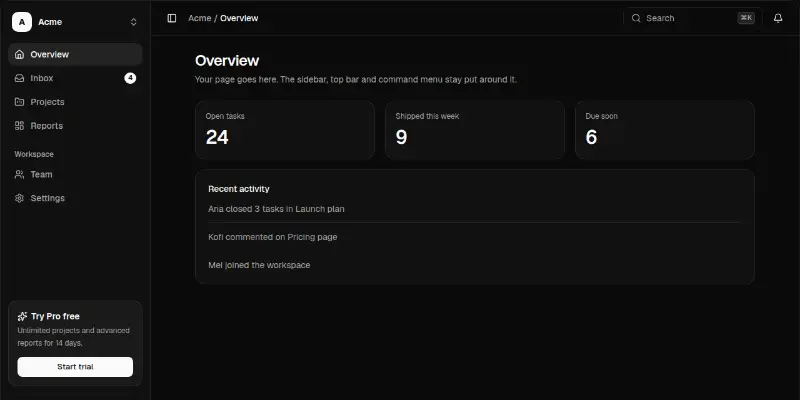The height and width of the screenshot is (400, 800).
Task: Click the Projects folder icon
Action: tap(19, 102)
